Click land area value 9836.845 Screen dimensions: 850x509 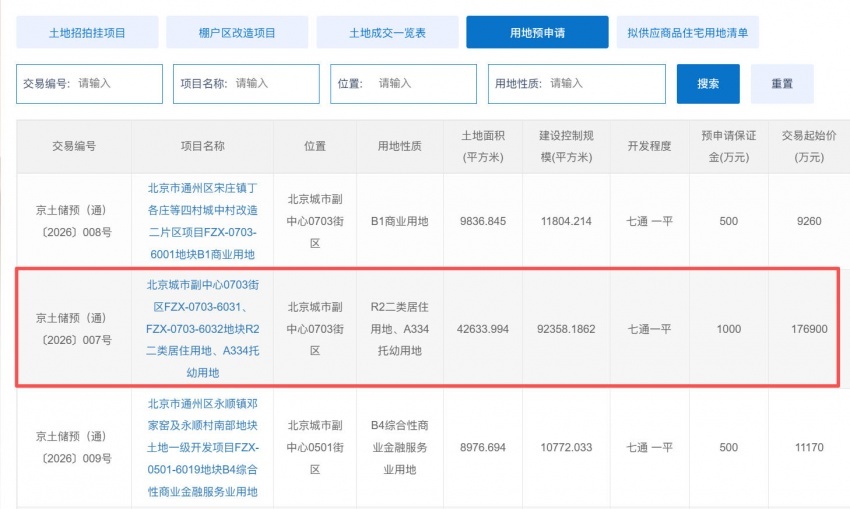point(483,221)
